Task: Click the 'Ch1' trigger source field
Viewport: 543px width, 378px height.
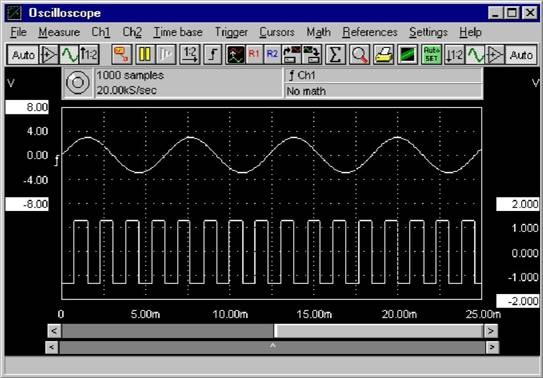Action: coord(384,75)
